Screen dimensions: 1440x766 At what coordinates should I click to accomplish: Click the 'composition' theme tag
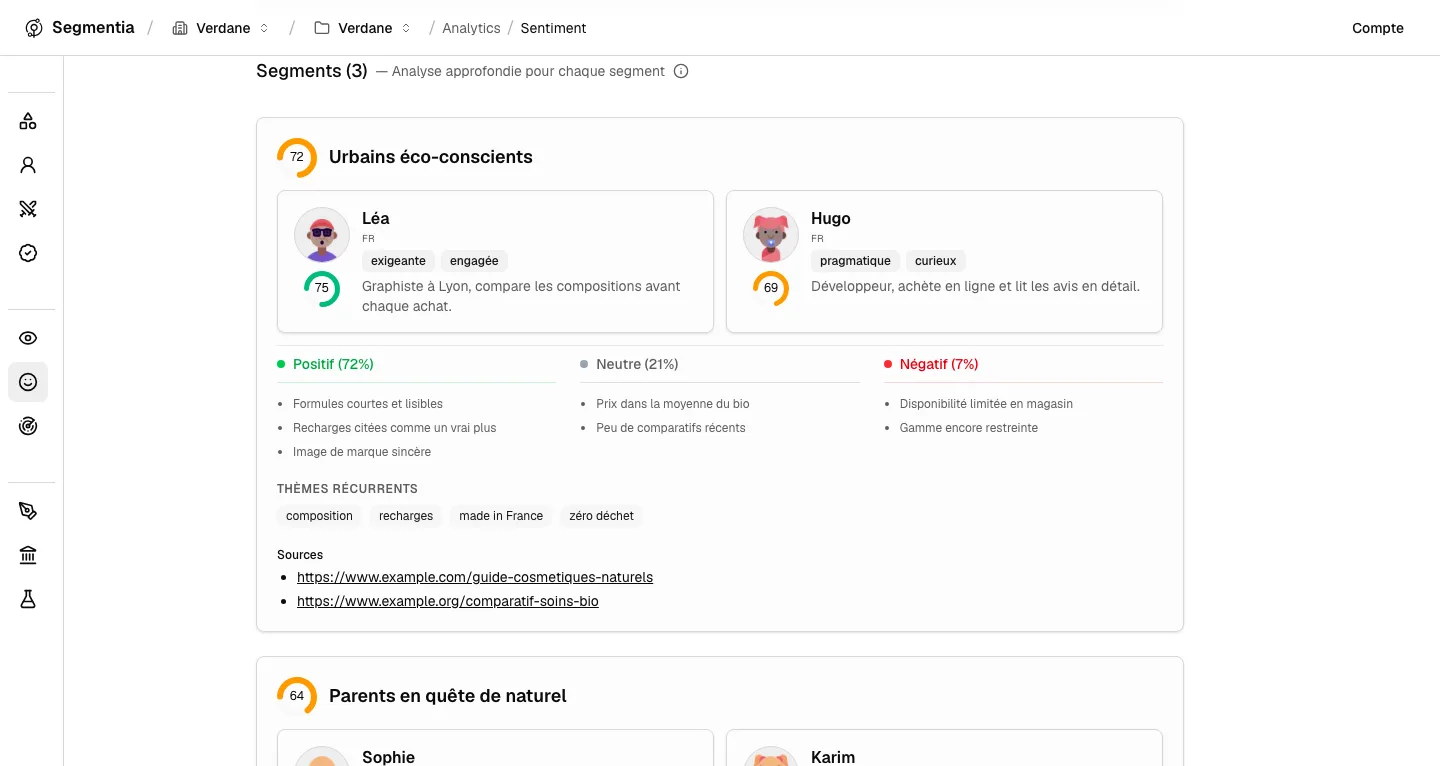pyautogui.click(x=319, y=516)
